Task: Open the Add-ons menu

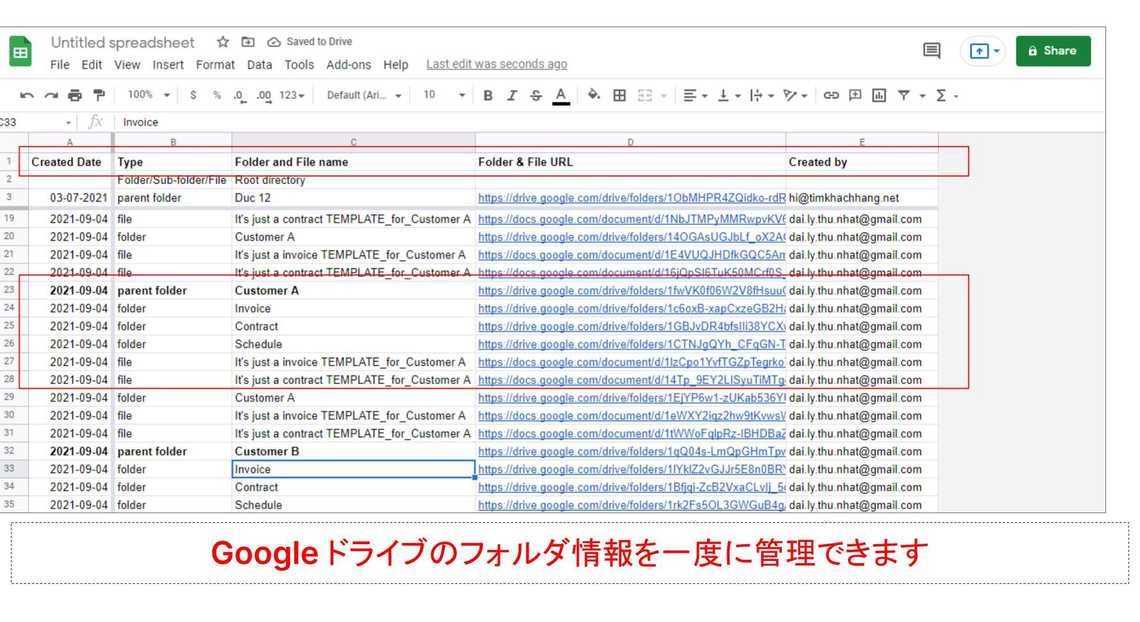Action: coord(348,65)
